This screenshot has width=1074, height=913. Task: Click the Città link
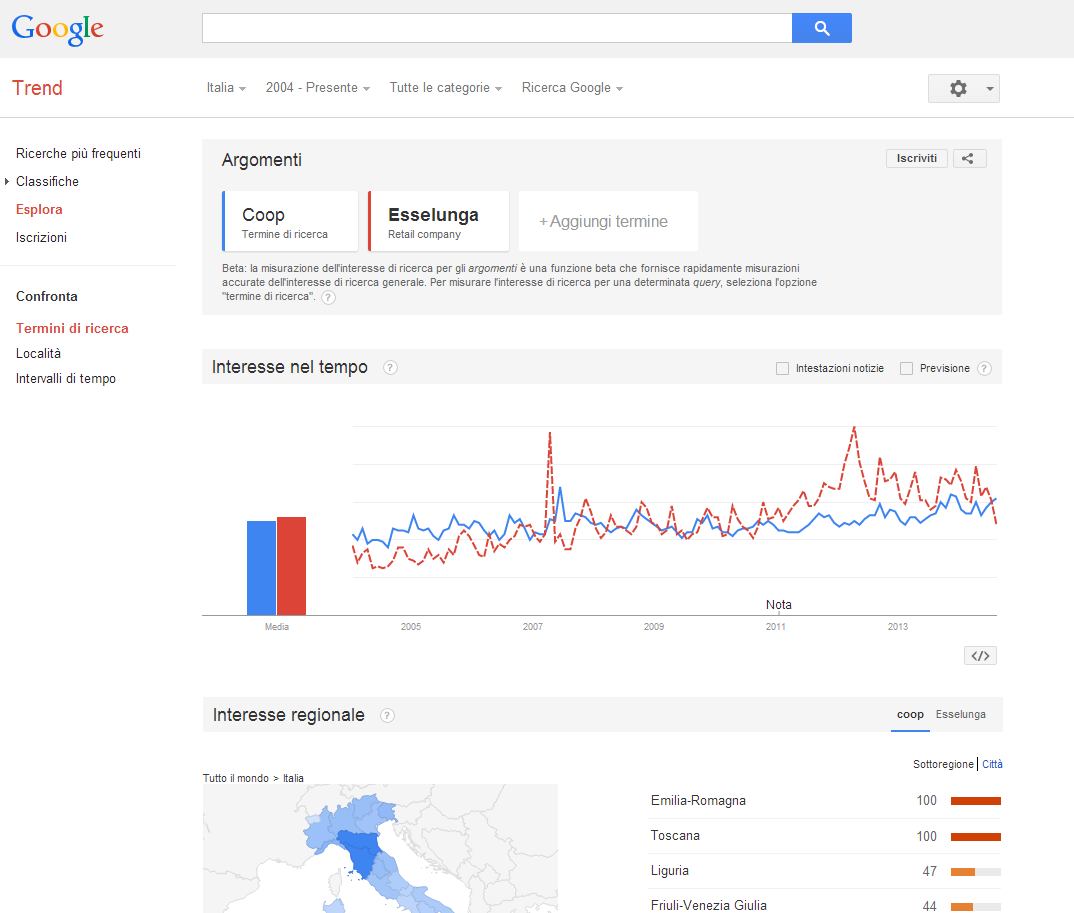point(992,764)
